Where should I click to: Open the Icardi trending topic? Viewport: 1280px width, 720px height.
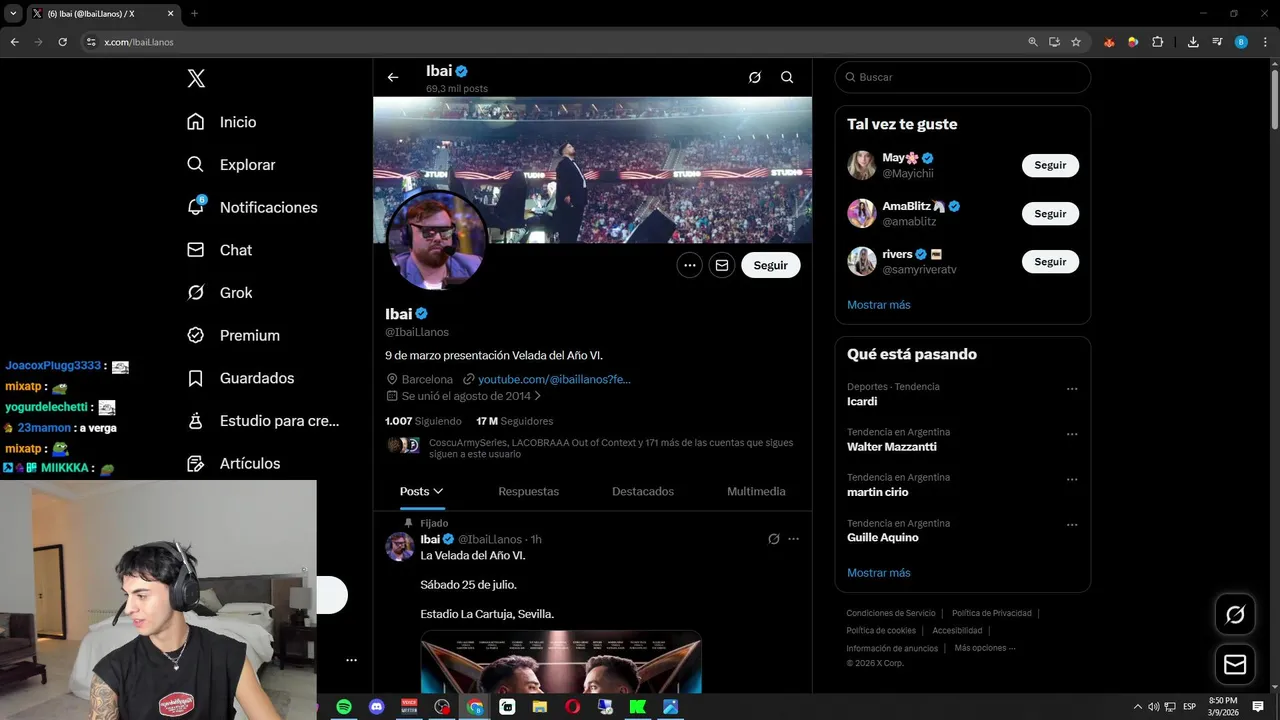tap(862, 401)
